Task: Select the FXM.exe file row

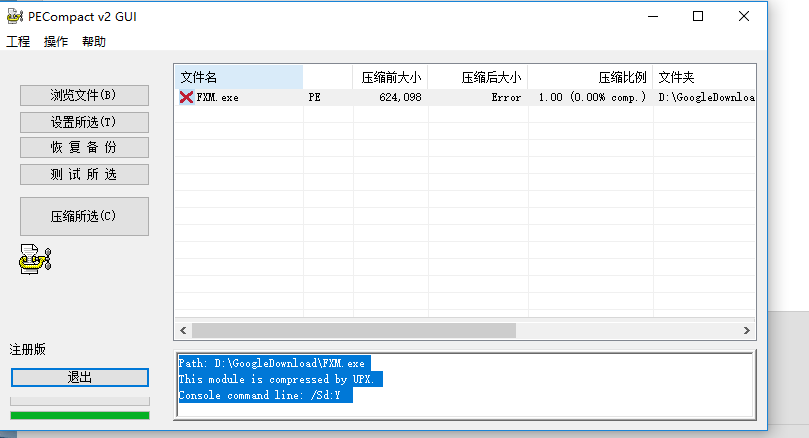Action: (465, 97)
